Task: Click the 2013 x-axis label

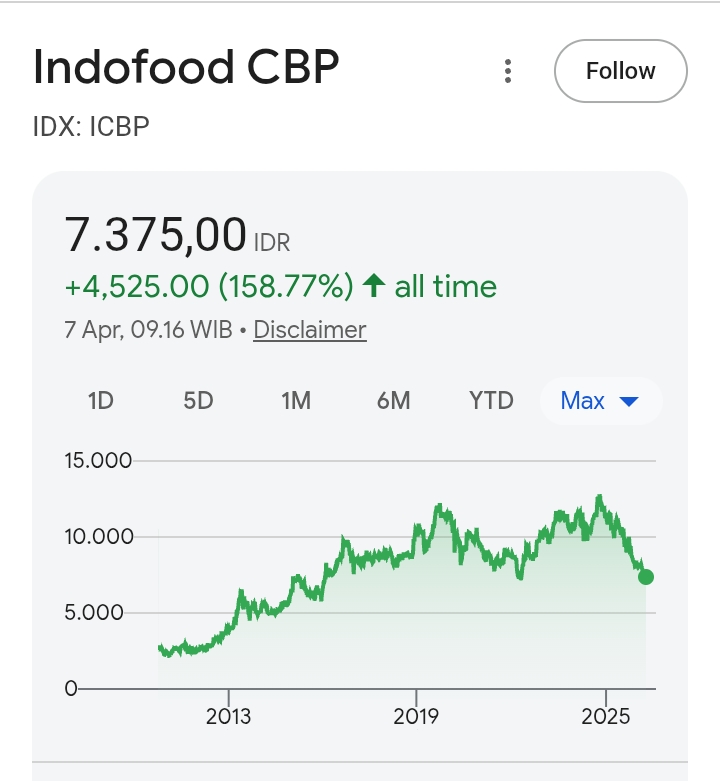Action: point(229,716)
